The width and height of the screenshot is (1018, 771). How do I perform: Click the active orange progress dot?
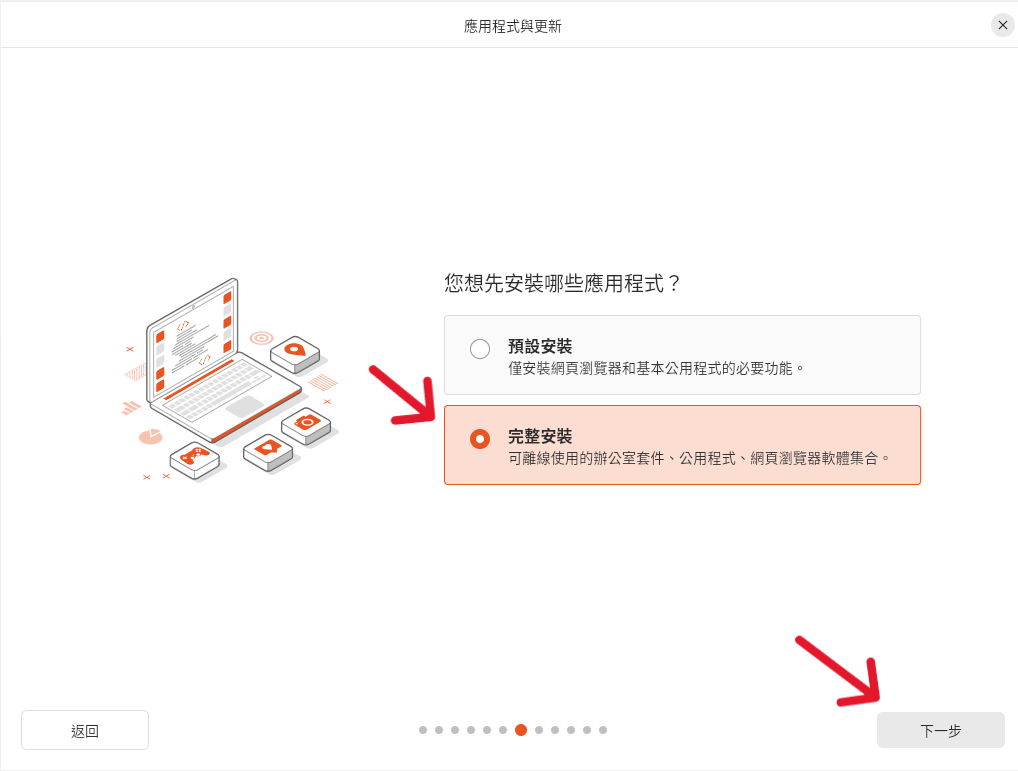click(521, 730)
